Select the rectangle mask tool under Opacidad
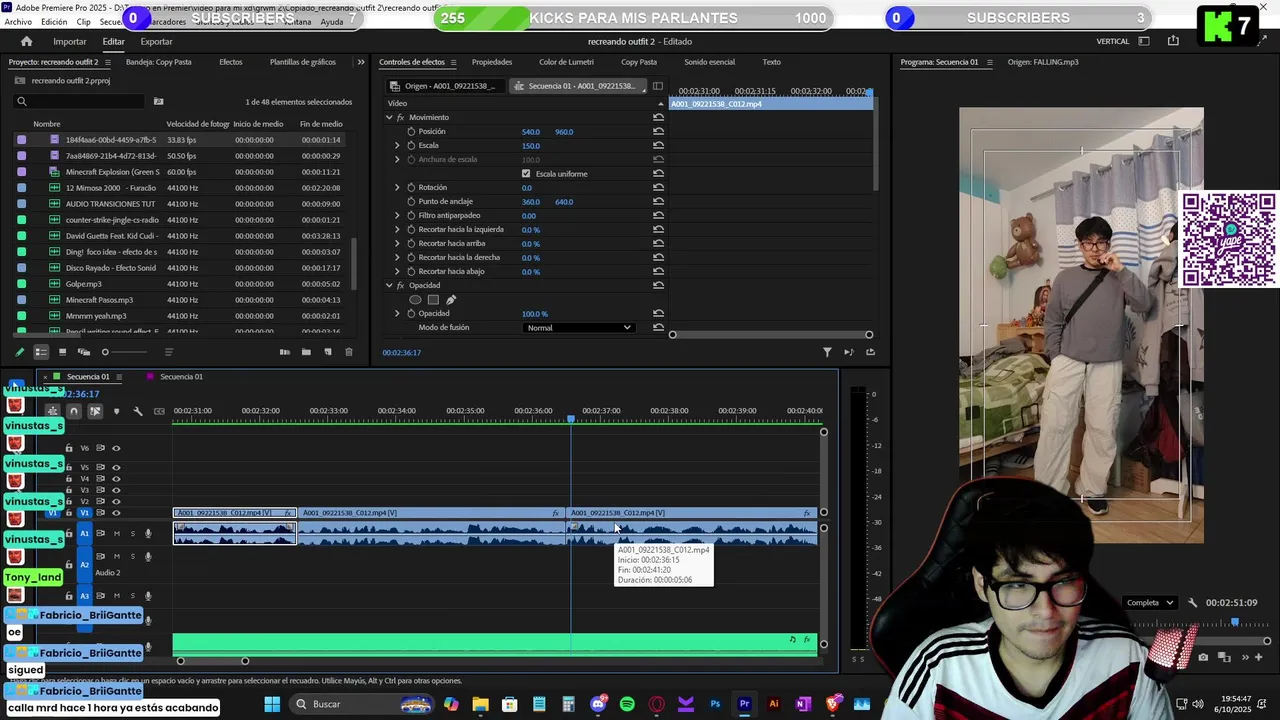 coord(433,299)
